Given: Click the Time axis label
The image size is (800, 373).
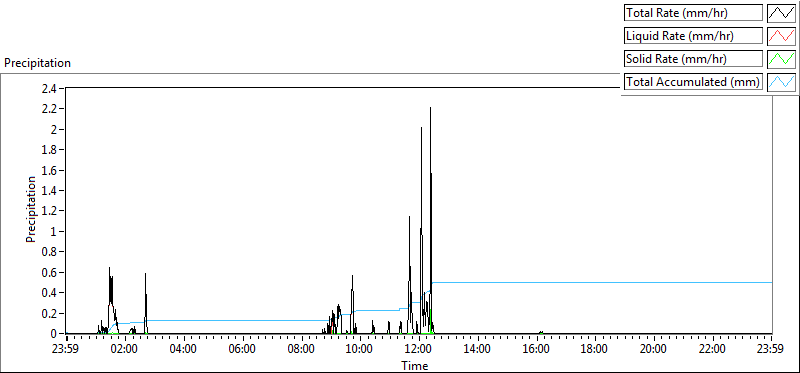Looking at the screenshot, I should click(x=414, y=365).
